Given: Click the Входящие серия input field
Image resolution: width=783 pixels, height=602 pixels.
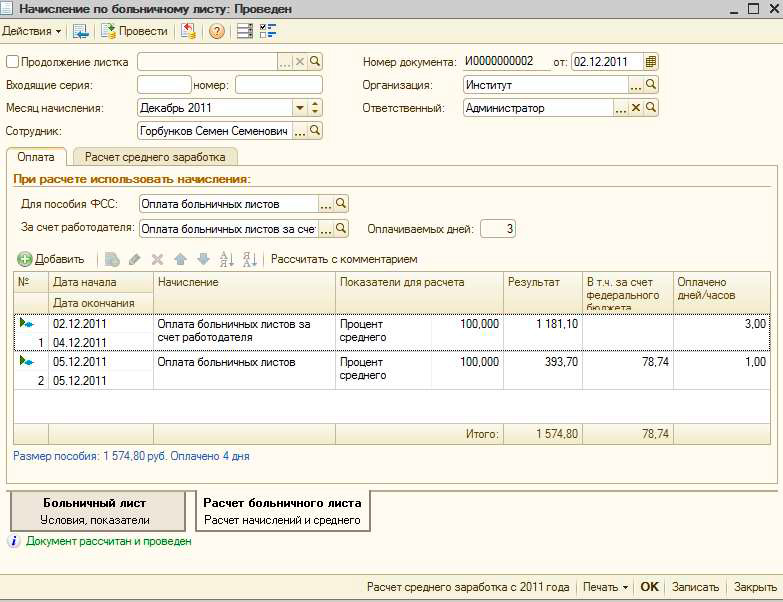Looking at the screenshot, I should [x=164, y=85].
